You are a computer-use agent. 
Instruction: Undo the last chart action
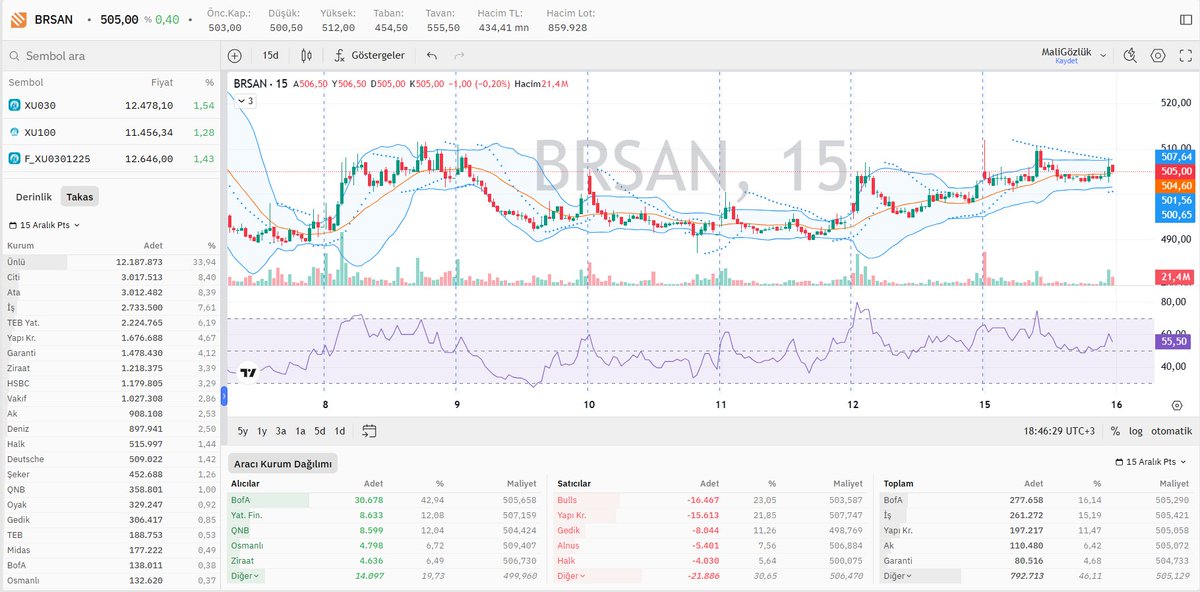click(431, 55)
